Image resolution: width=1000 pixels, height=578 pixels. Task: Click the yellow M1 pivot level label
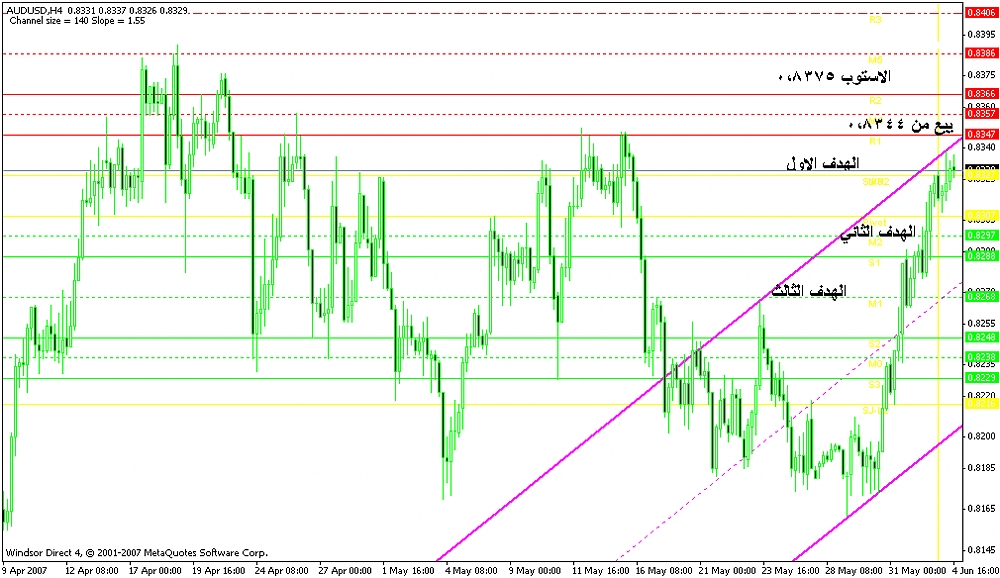pyautogui.click(x=875, y=304)
